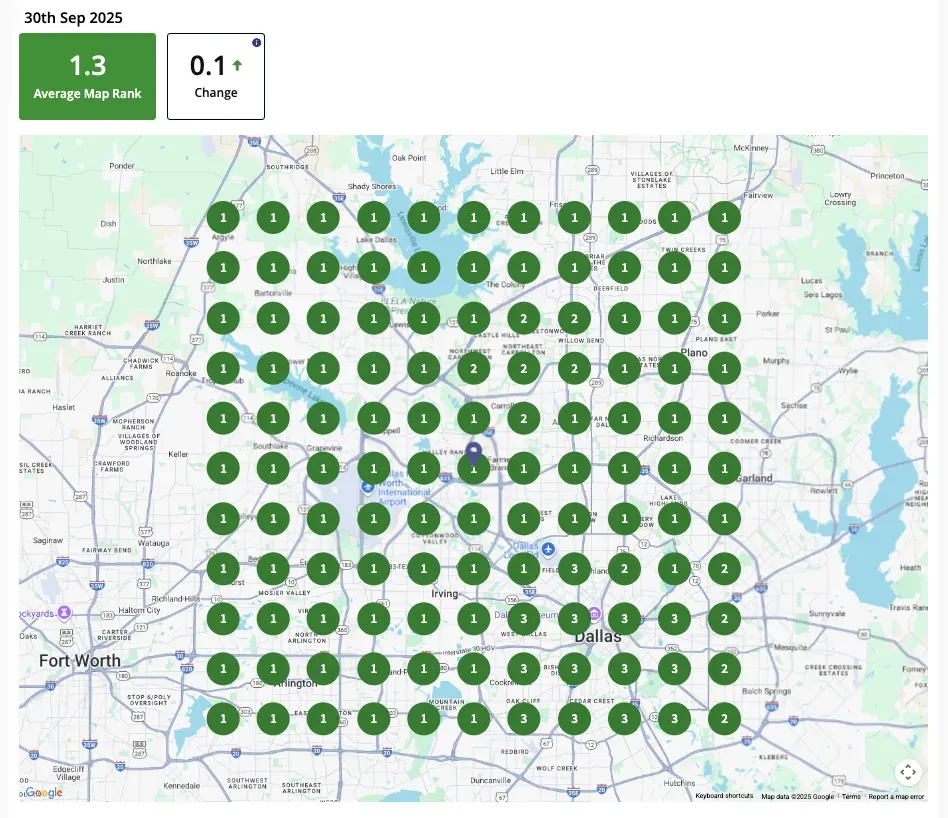Click the 'Haslet' map label
Viewport: 948px width, 818px height.
coord(63,407)
